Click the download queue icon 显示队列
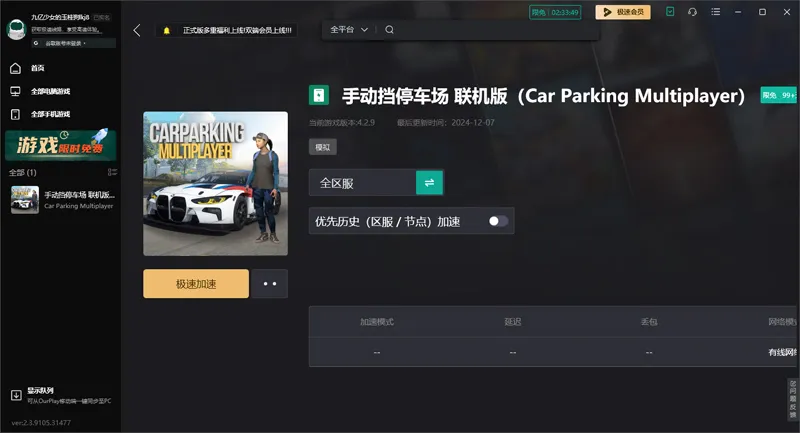Viewport: 800px width, 433px height. pos(16,395)
